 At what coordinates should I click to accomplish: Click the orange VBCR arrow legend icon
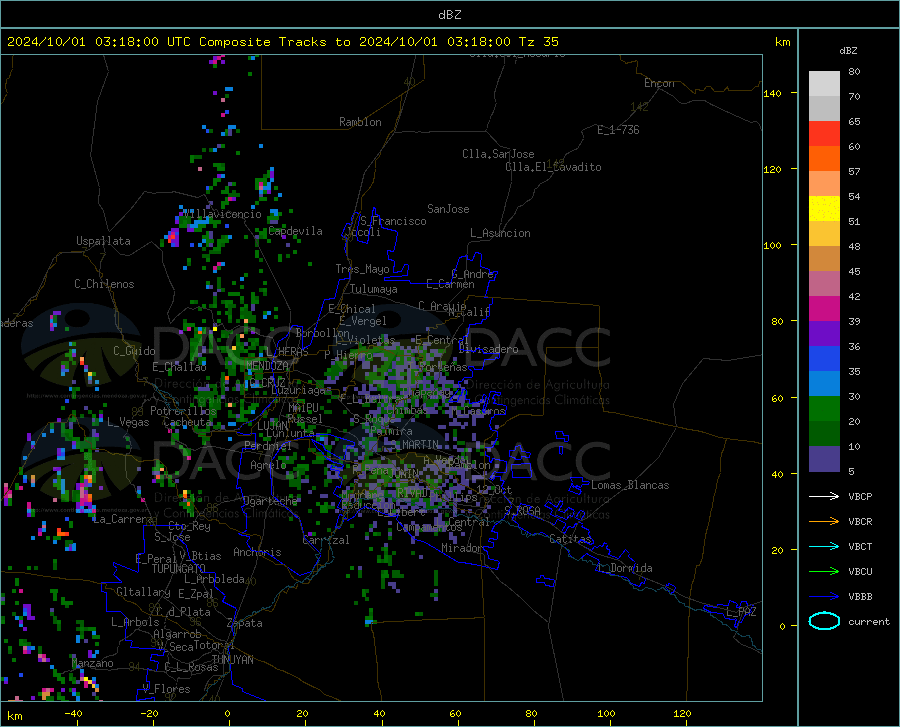(x=824, y=522)
